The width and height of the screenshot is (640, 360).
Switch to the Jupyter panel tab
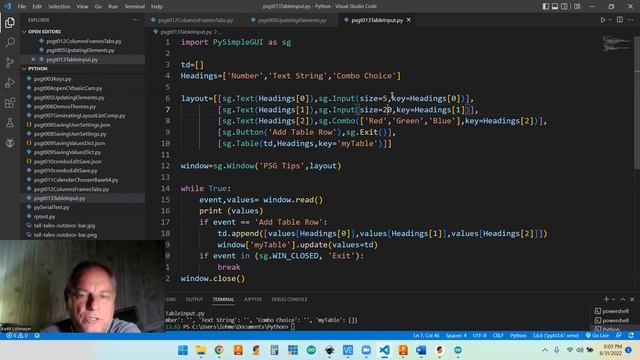point(253,299)
